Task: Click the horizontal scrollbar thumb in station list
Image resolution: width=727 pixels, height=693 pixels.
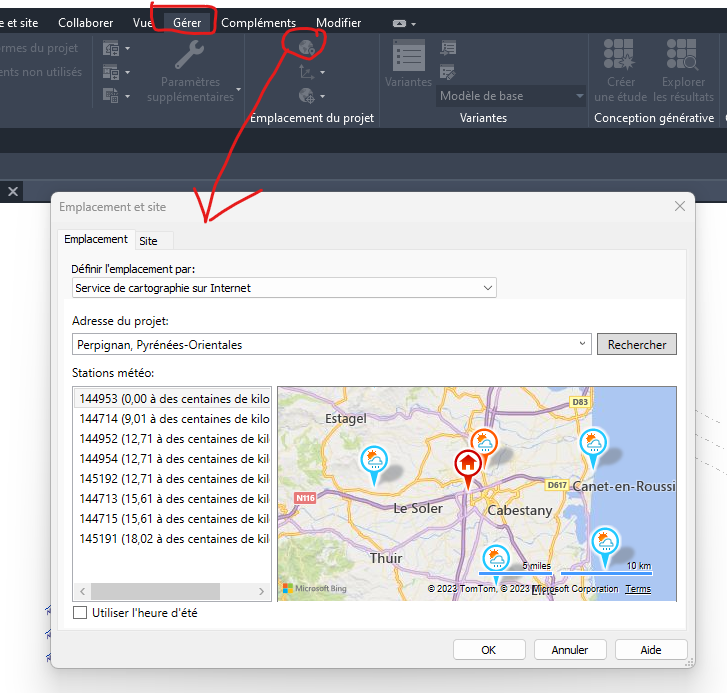Action: coord(155,591)
